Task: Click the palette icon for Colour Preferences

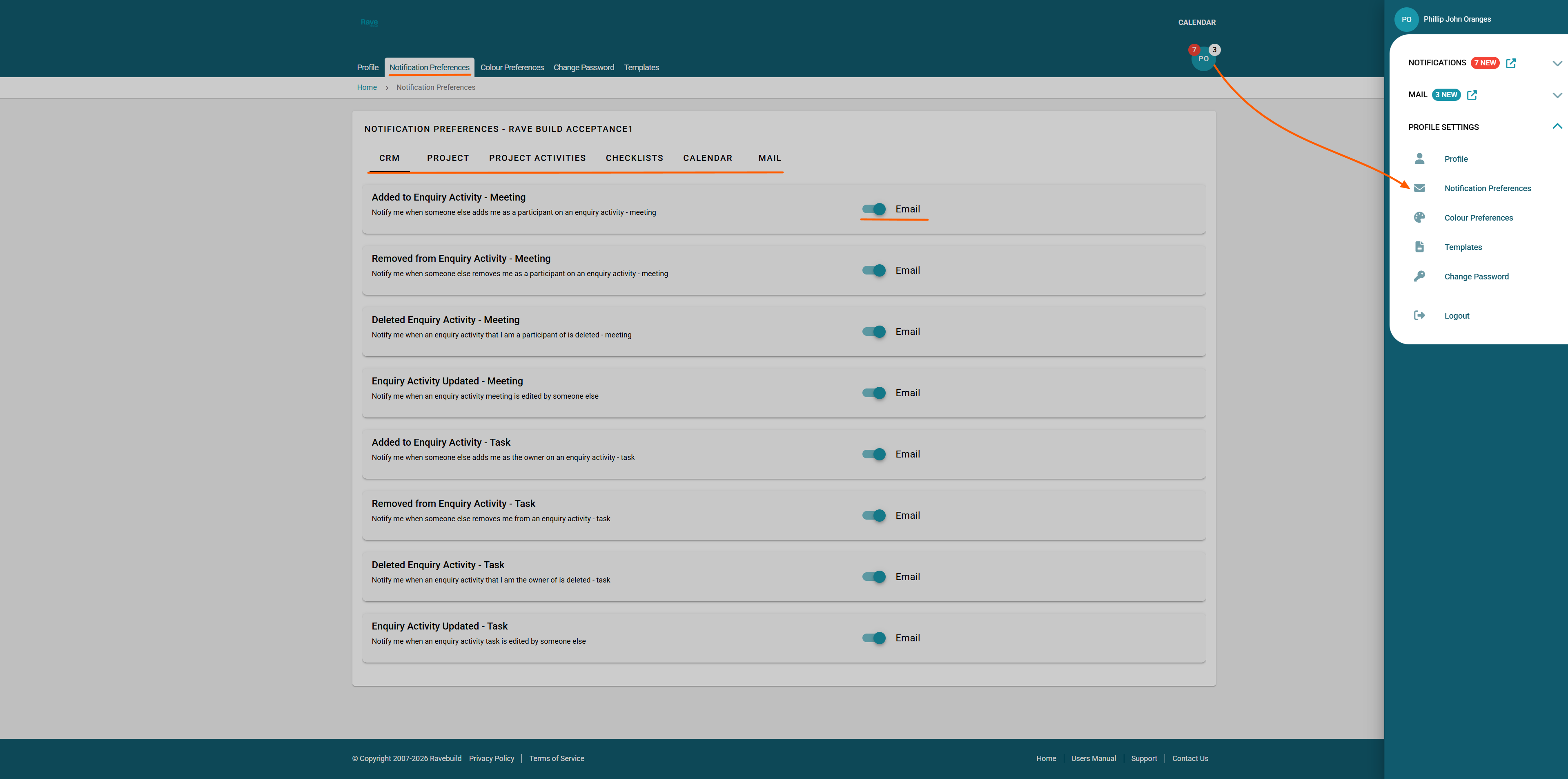Action: click(1419, 217)
